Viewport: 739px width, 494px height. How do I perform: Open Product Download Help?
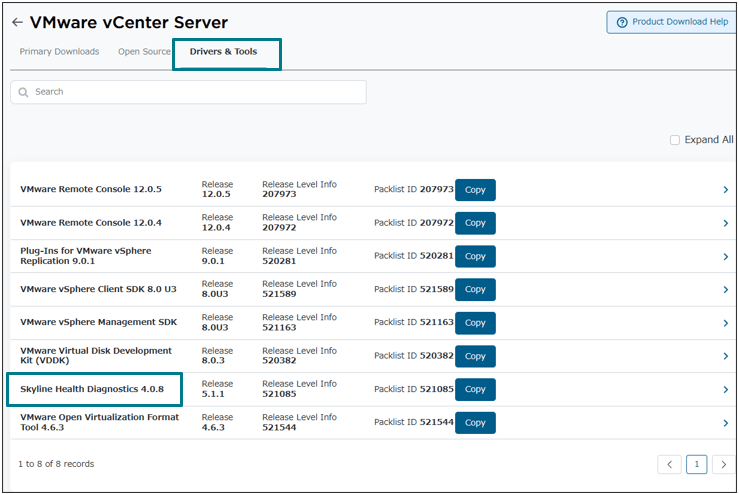670,22
